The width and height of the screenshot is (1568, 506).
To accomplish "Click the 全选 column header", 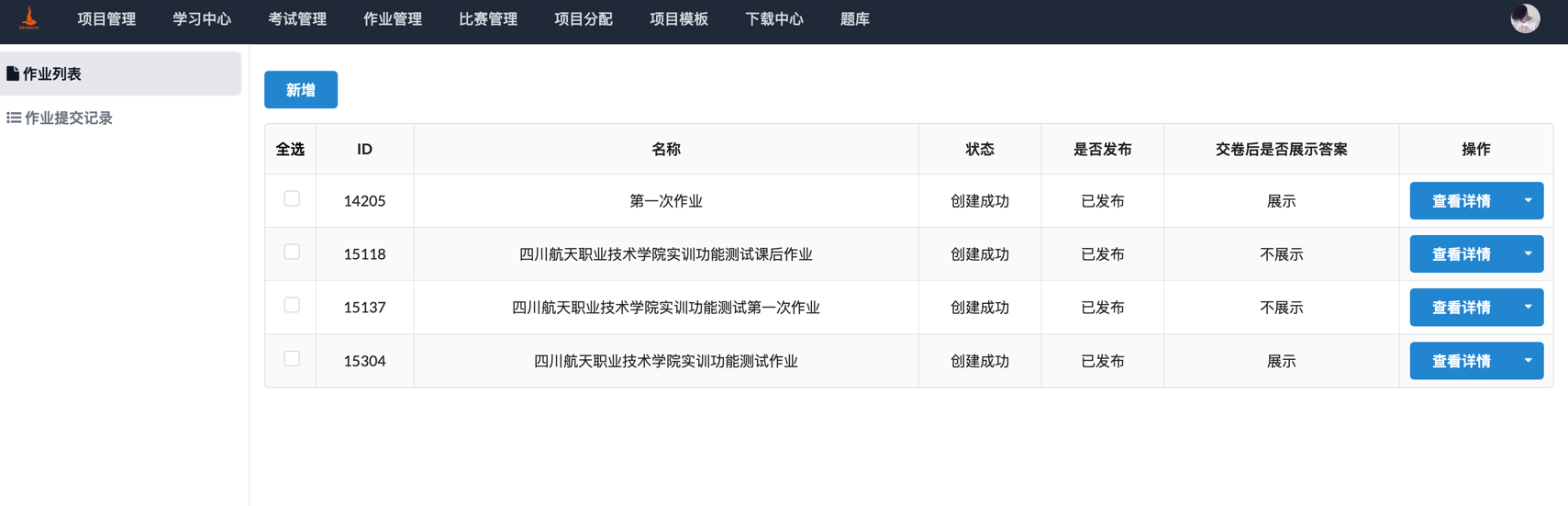I will point(291,149).
